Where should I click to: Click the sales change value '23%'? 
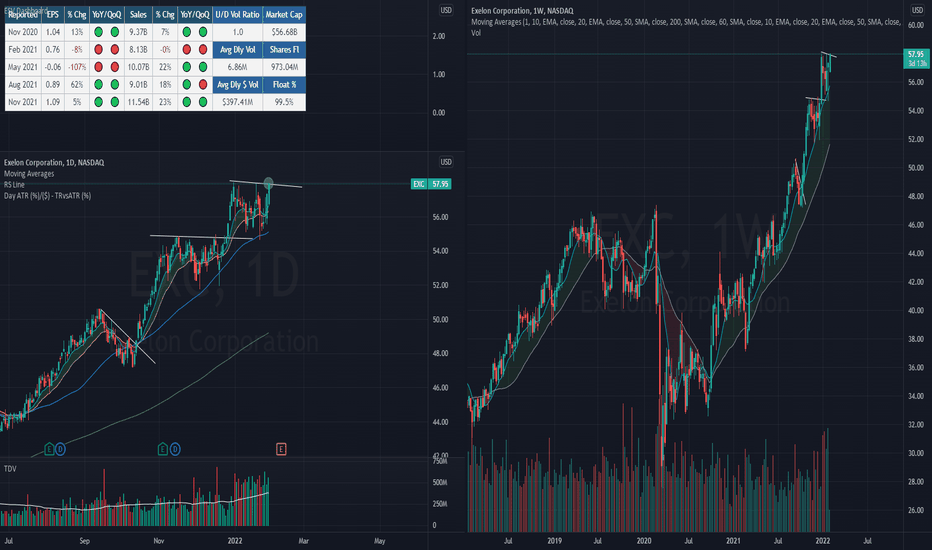click(165, 102)
